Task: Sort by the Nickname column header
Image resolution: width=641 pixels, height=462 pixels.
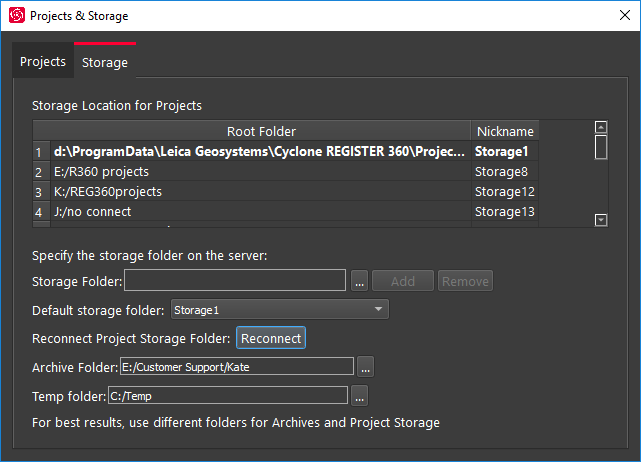Action: point(504,131)
